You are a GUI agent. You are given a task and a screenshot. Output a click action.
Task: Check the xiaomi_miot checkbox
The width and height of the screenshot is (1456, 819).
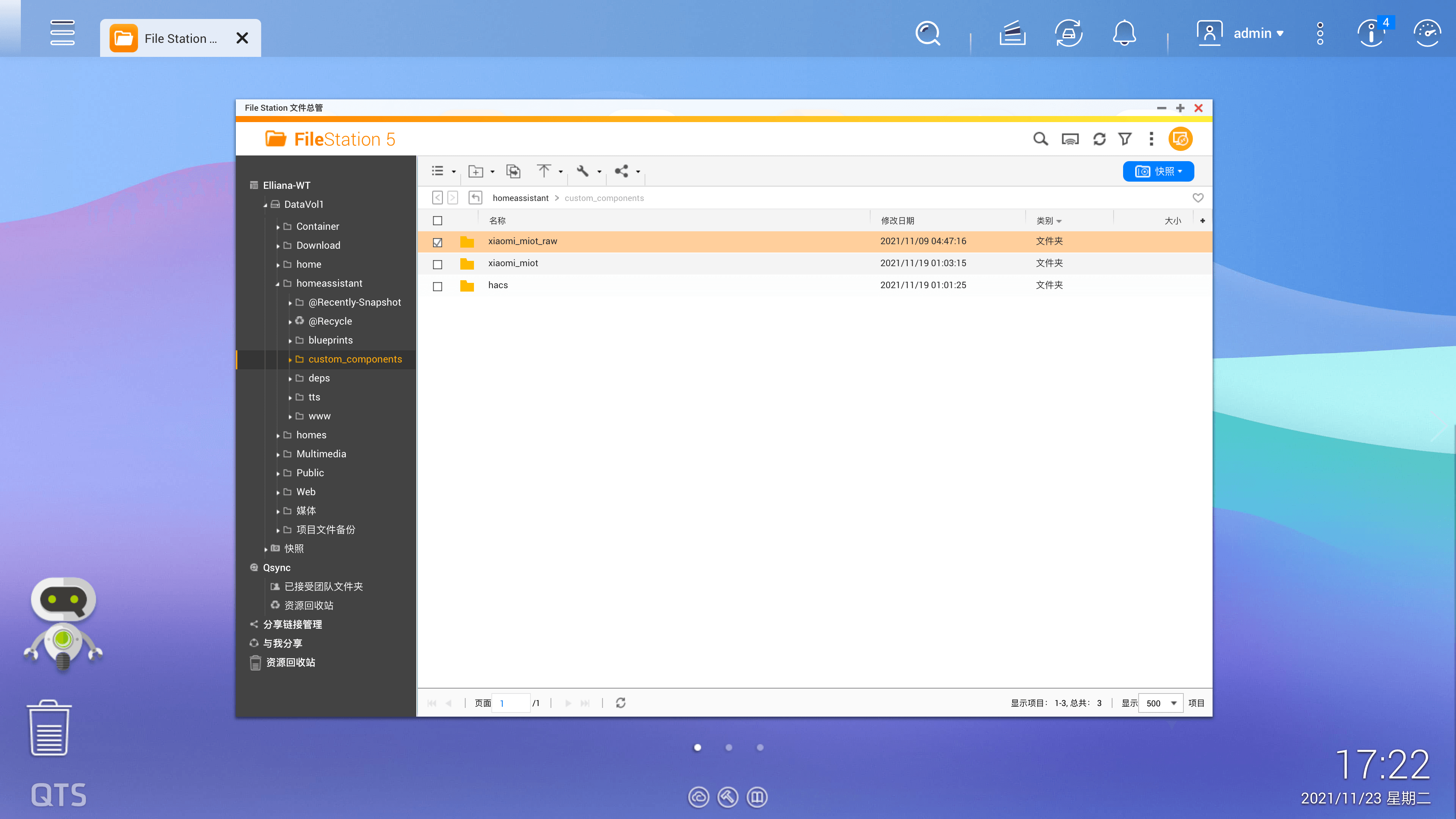tap(438, 265)
